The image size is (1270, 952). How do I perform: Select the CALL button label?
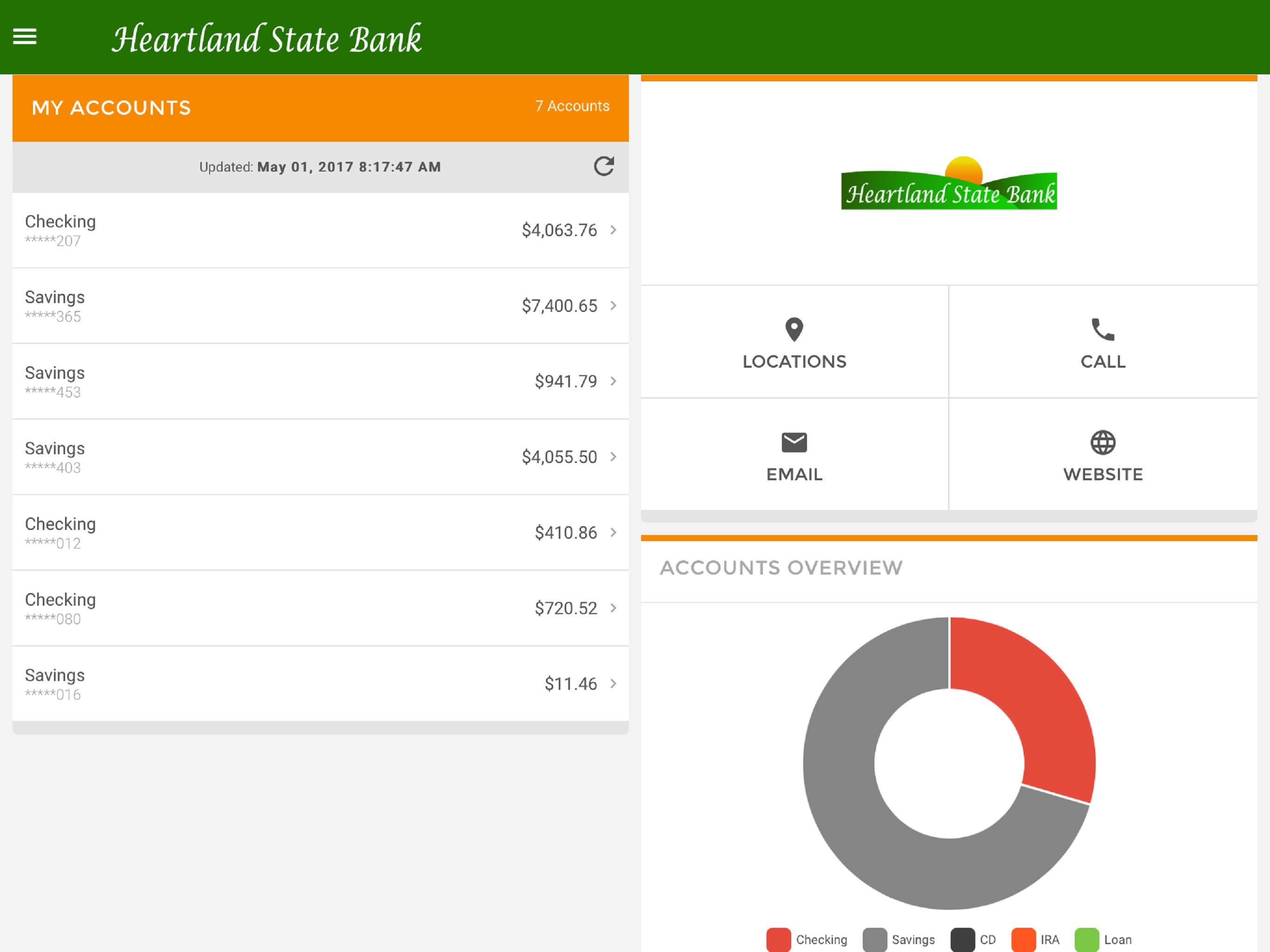tap(1102, 362)
